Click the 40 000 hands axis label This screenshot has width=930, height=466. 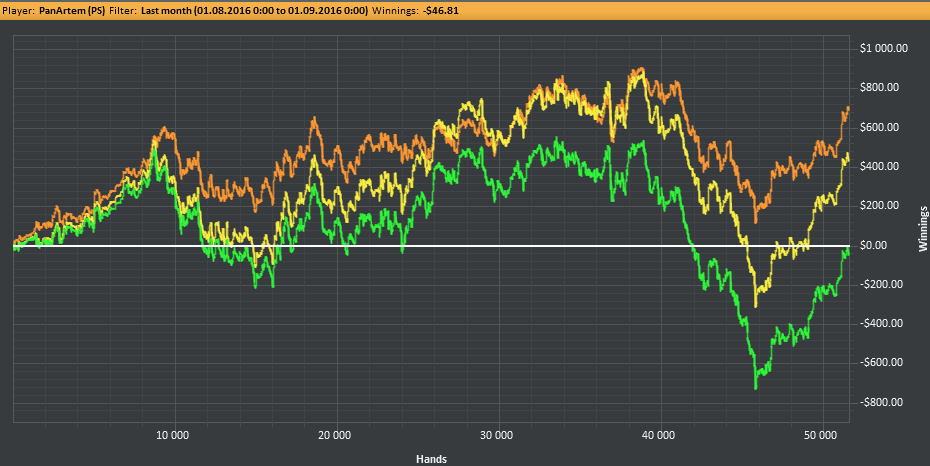658,436
